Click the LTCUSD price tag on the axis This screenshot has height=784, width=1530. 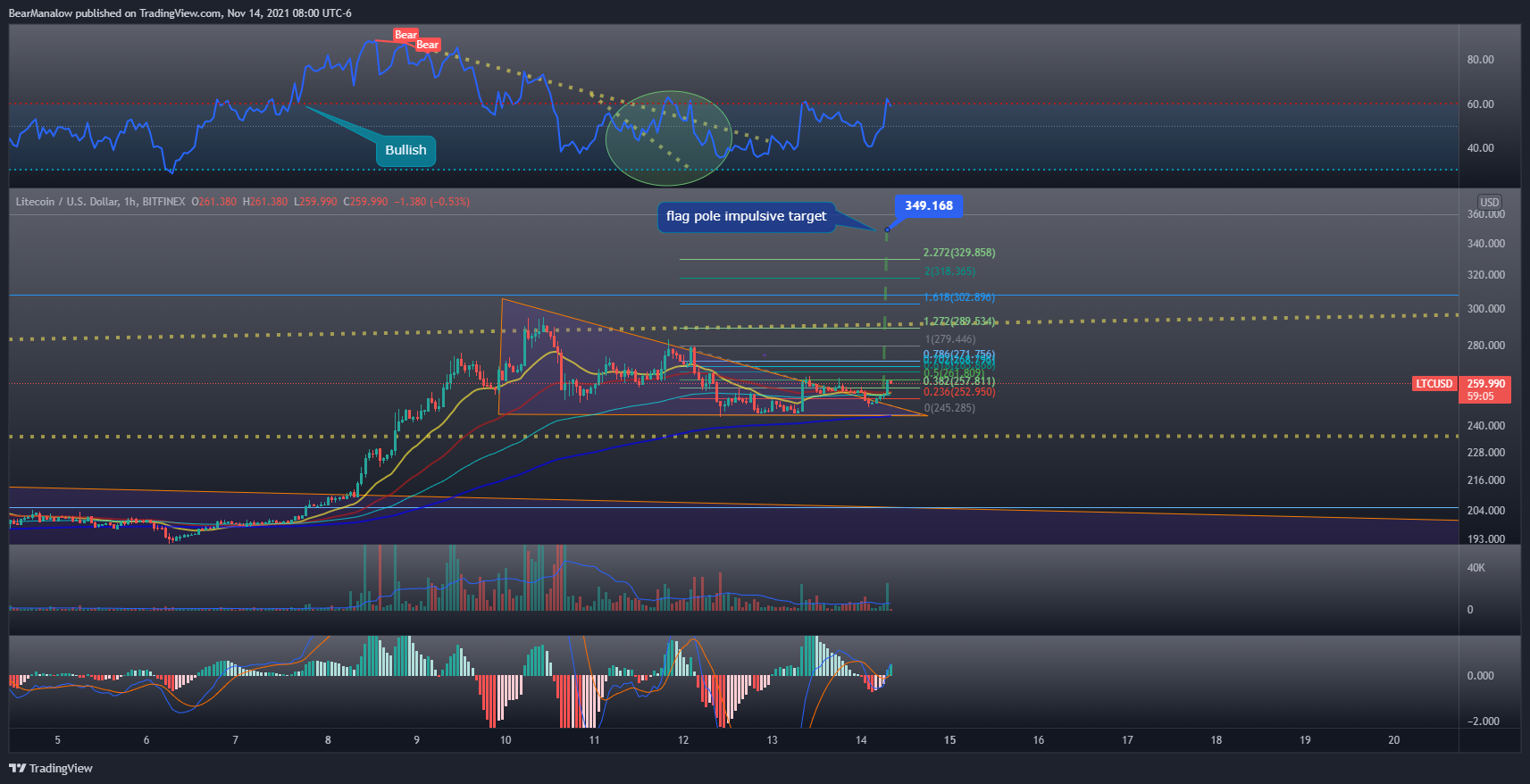(x=1434, y=384)
